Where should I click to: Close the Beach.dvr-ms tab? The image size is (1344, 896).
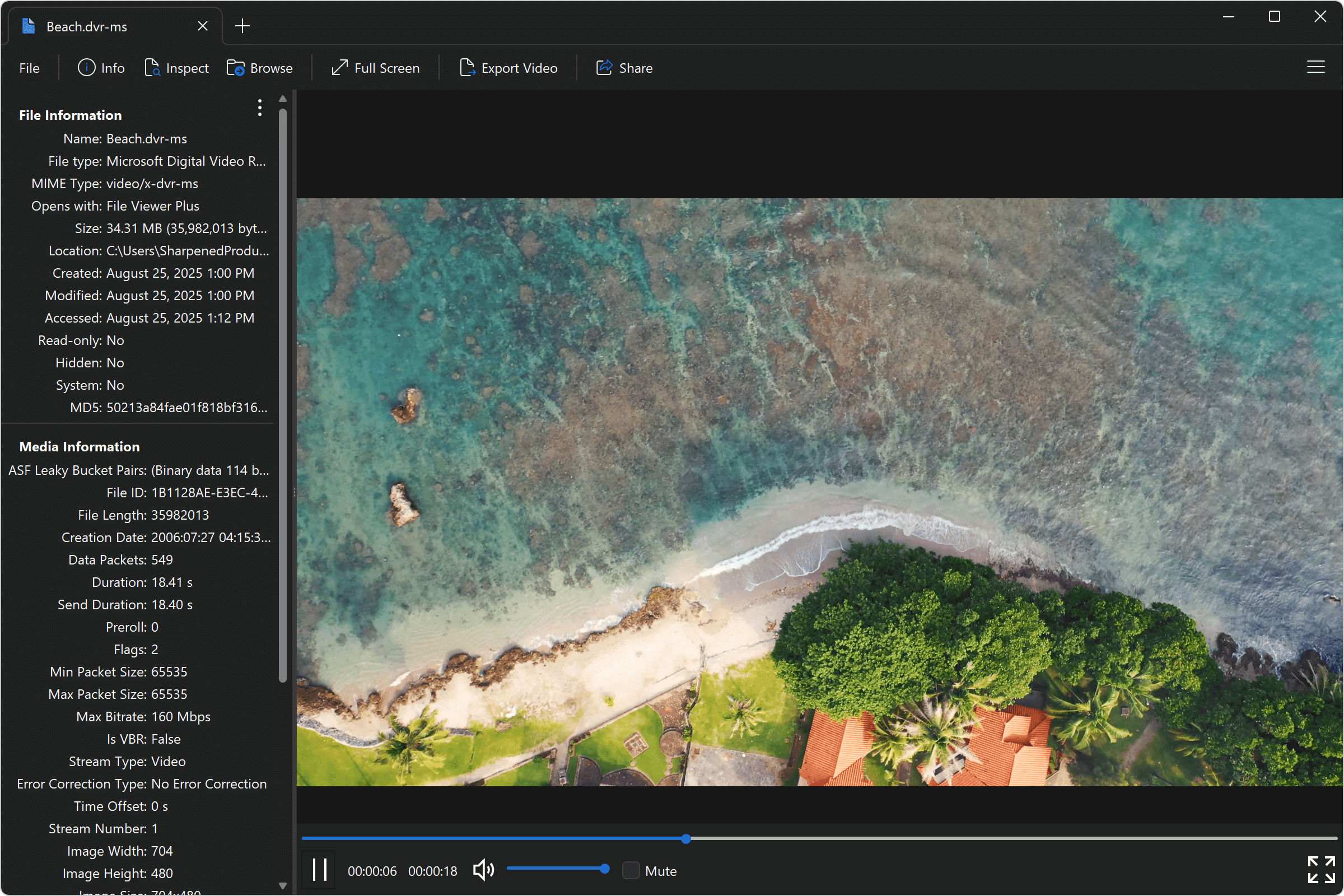[202, 26]
